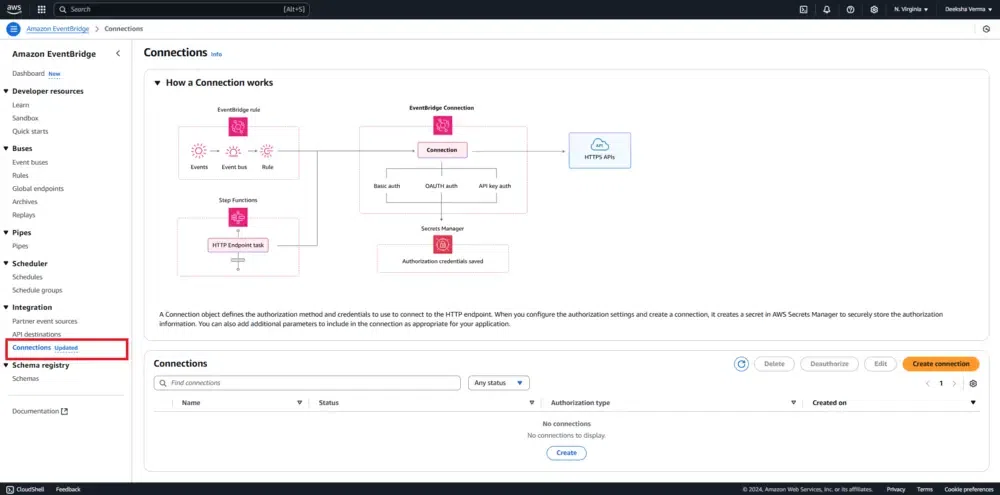Open Sandbox in Developer resources
The height and width of the screenshot is (495, 1000).
[26, 118]
